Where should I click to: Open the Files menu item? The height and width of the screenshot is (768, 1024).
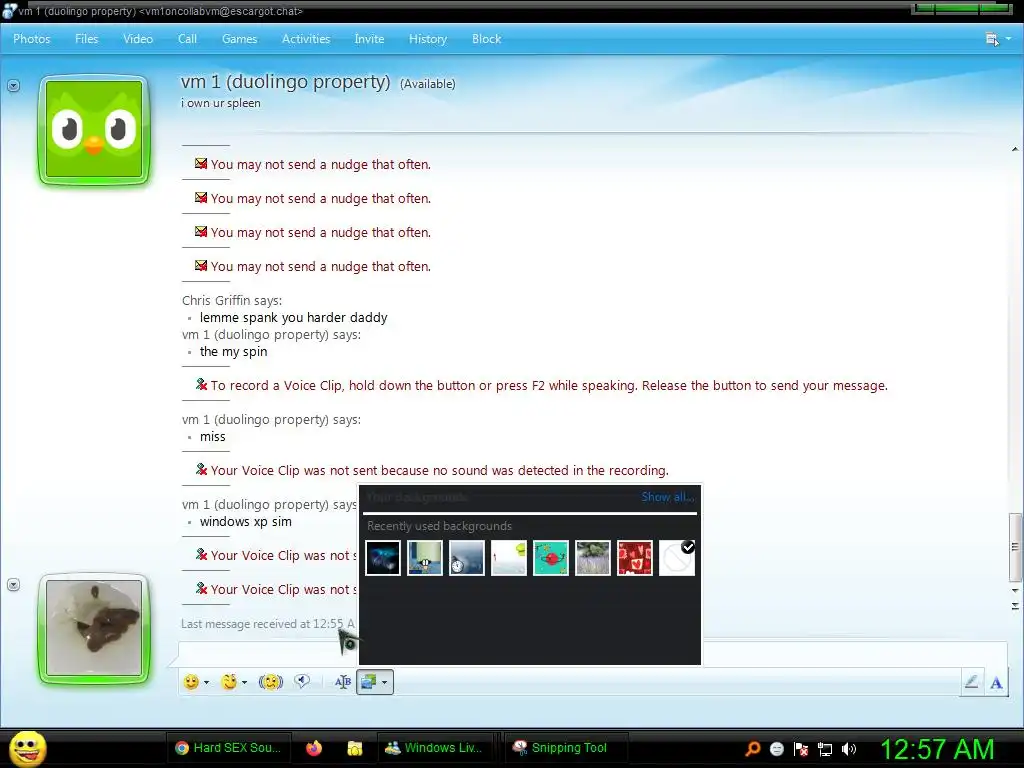click(86, 39)
